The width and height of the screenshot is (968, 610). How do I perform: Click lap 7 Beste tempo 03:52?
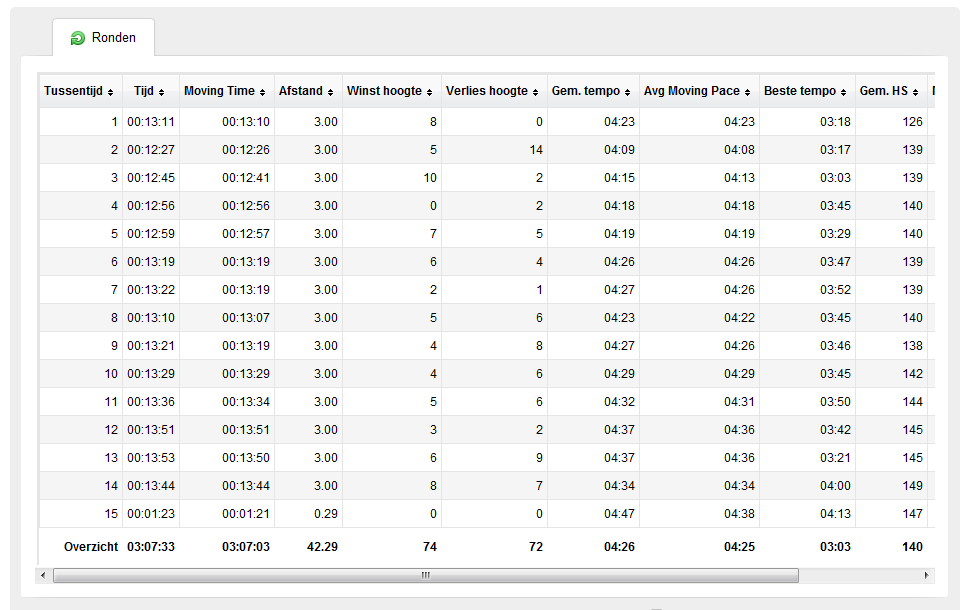(835, 290)
